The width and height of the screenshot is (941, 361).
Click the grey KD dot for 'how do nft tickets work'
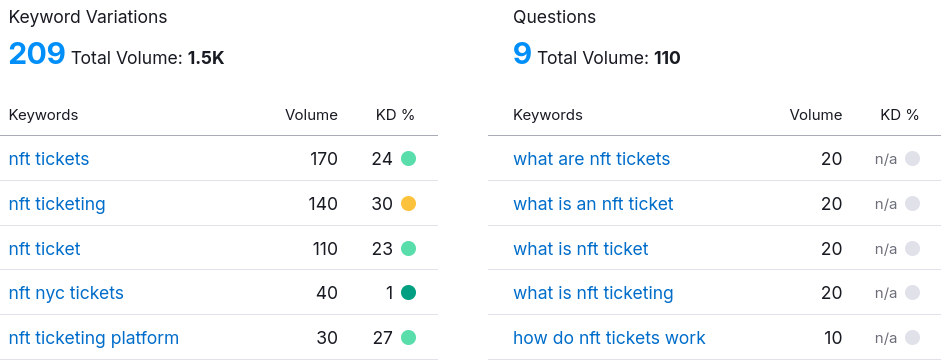tap(912, 338)
